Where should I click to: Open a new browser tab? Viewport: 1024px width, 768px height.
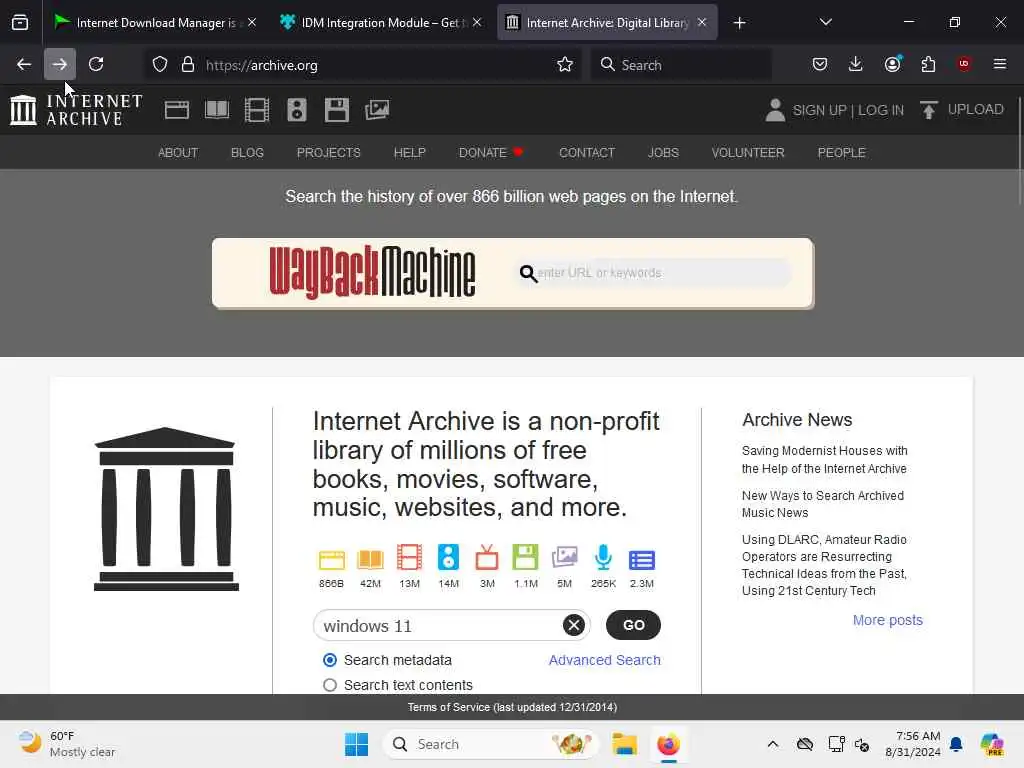(x=739, y=23)
